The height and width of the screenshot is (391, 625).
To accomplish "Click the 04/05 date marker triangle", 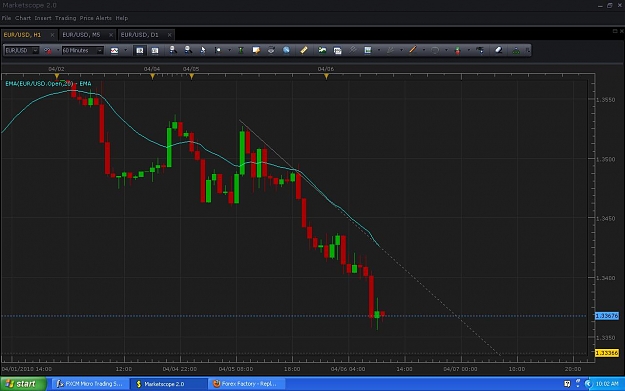I will (192, 76).
